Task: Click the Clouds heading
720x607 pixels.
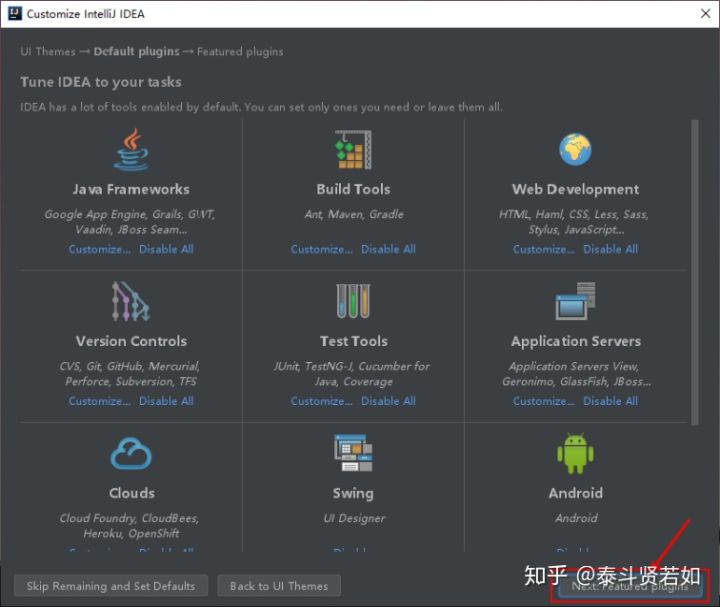Action: click(x=132, y=493)
